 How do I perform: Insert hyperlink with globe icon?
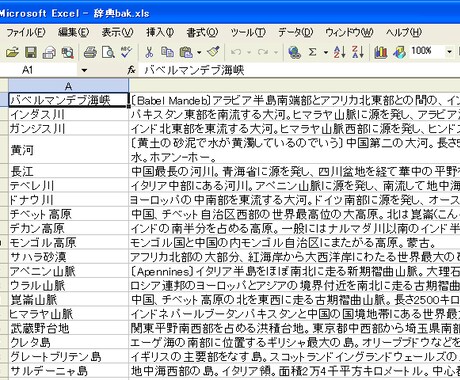pos(295,52)
